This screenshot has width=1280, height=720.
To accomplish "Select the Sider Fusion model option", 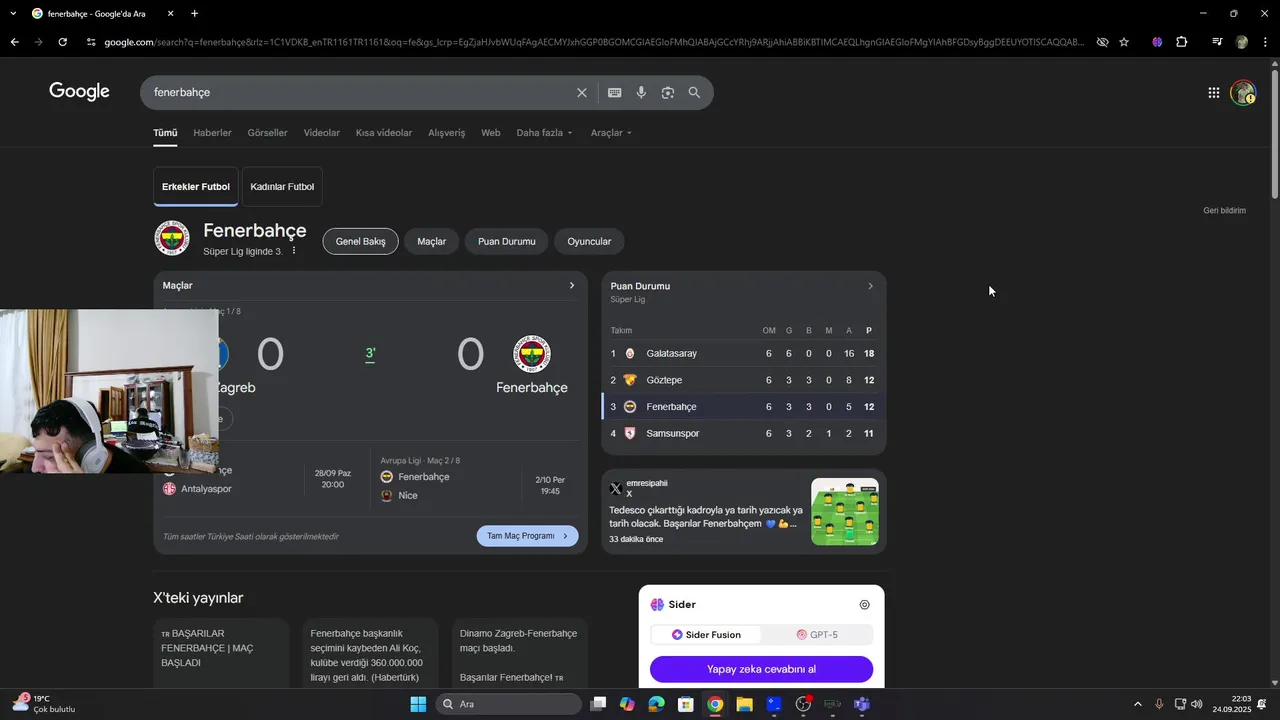I will click(706, 635).
